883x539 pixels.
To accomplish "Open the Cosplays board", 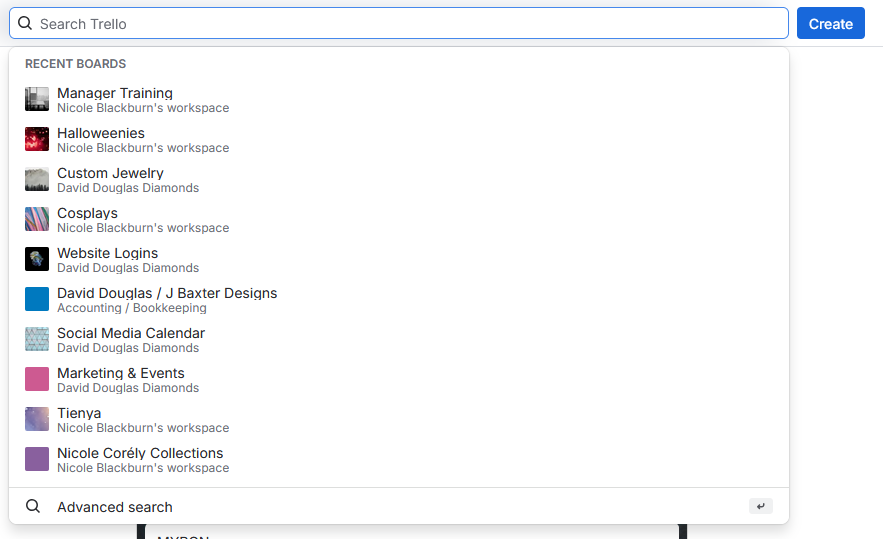I will (399, 220).
